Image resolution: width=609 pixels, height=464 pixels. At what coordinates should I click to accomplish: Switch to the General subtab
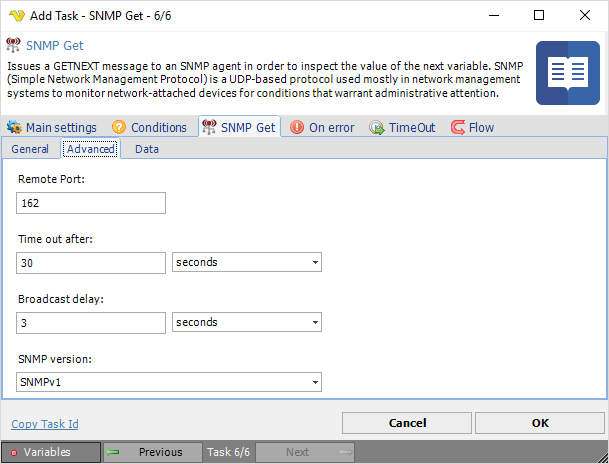click(x=30, y=149)
